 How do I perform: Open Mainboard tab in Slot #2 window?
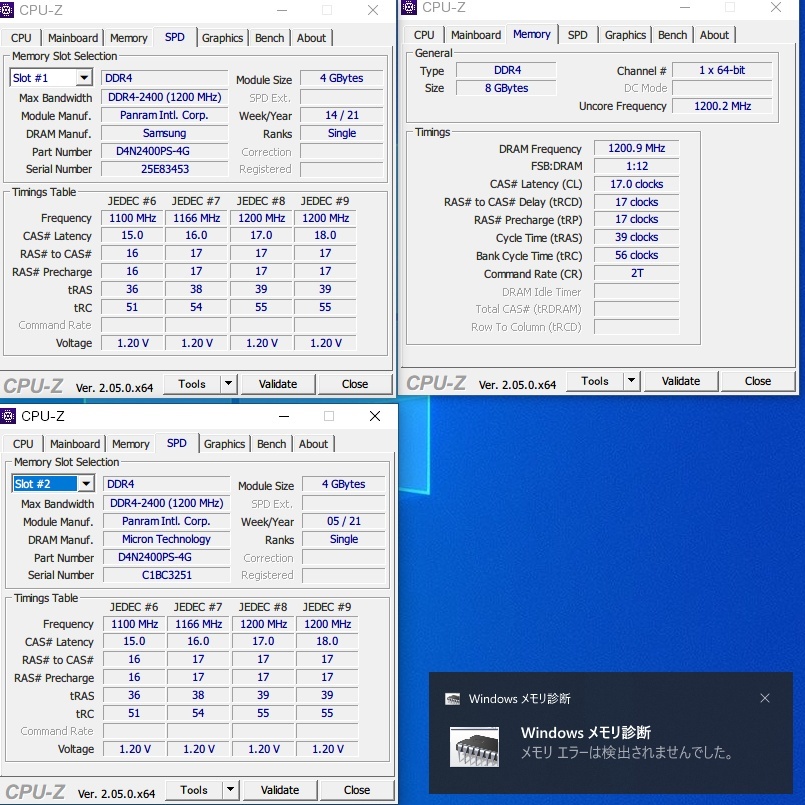coord(75,444)
